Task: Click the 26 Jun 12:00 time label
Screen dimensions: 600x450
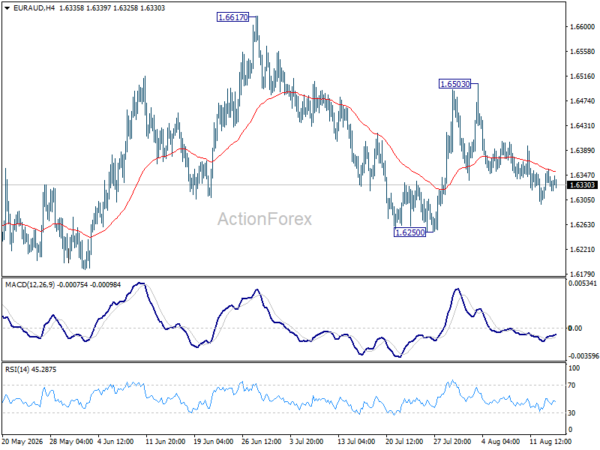Action: click(262, 442)
